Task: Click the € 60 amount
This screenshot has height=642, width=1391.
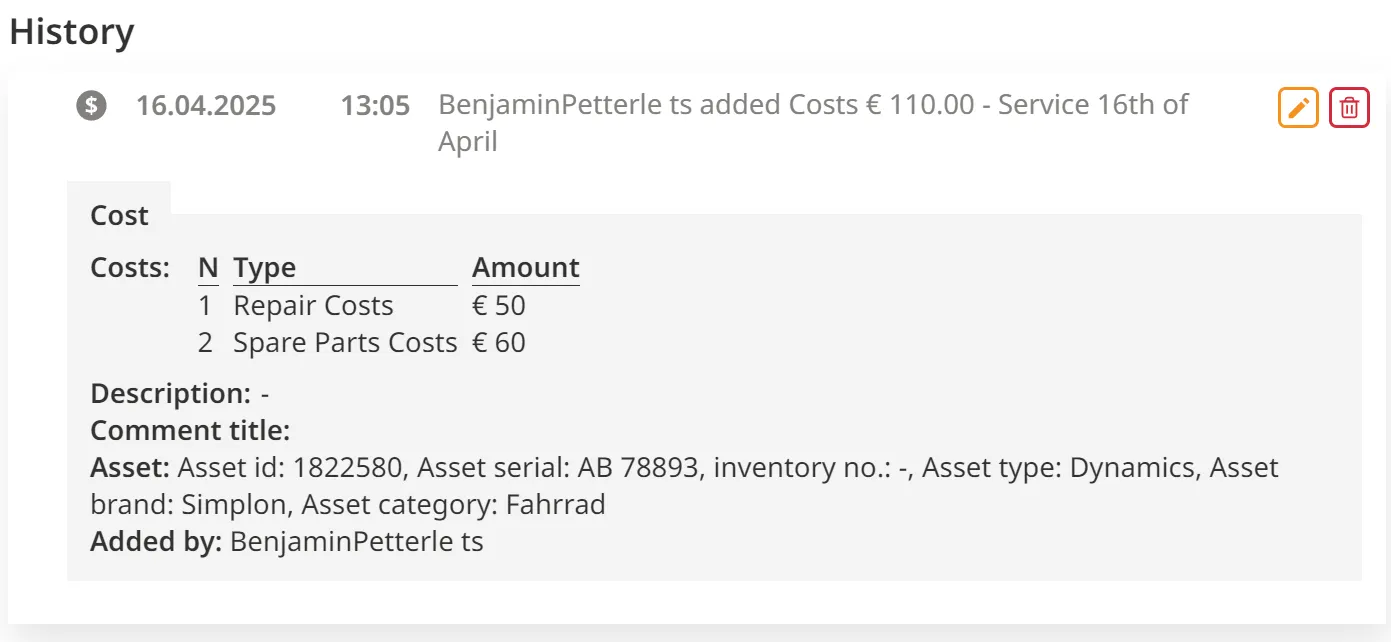Action: (x=498, y=343)
